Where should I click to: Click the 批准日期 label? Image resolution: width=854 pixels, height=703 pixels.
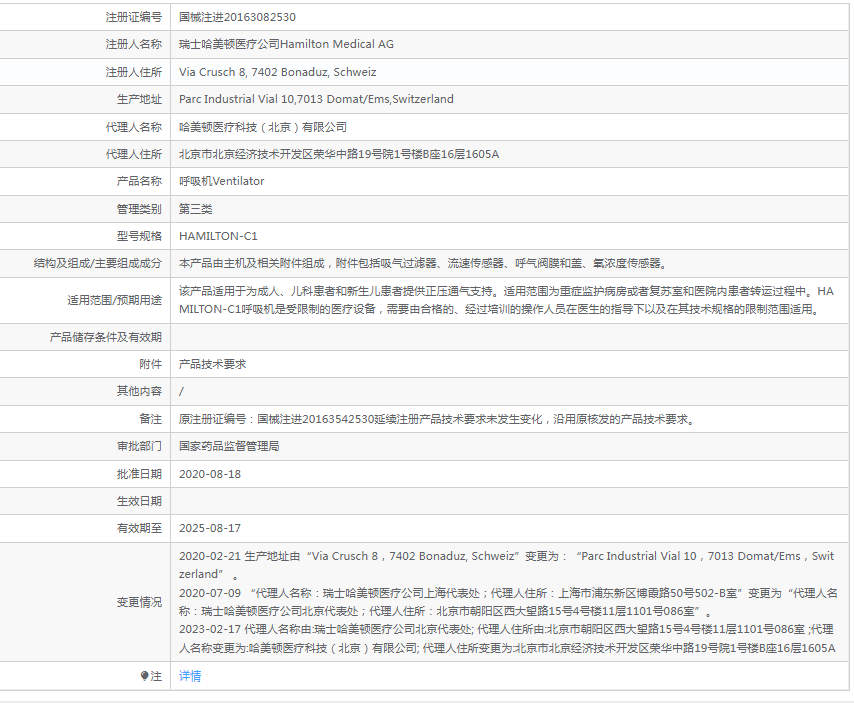139,474
